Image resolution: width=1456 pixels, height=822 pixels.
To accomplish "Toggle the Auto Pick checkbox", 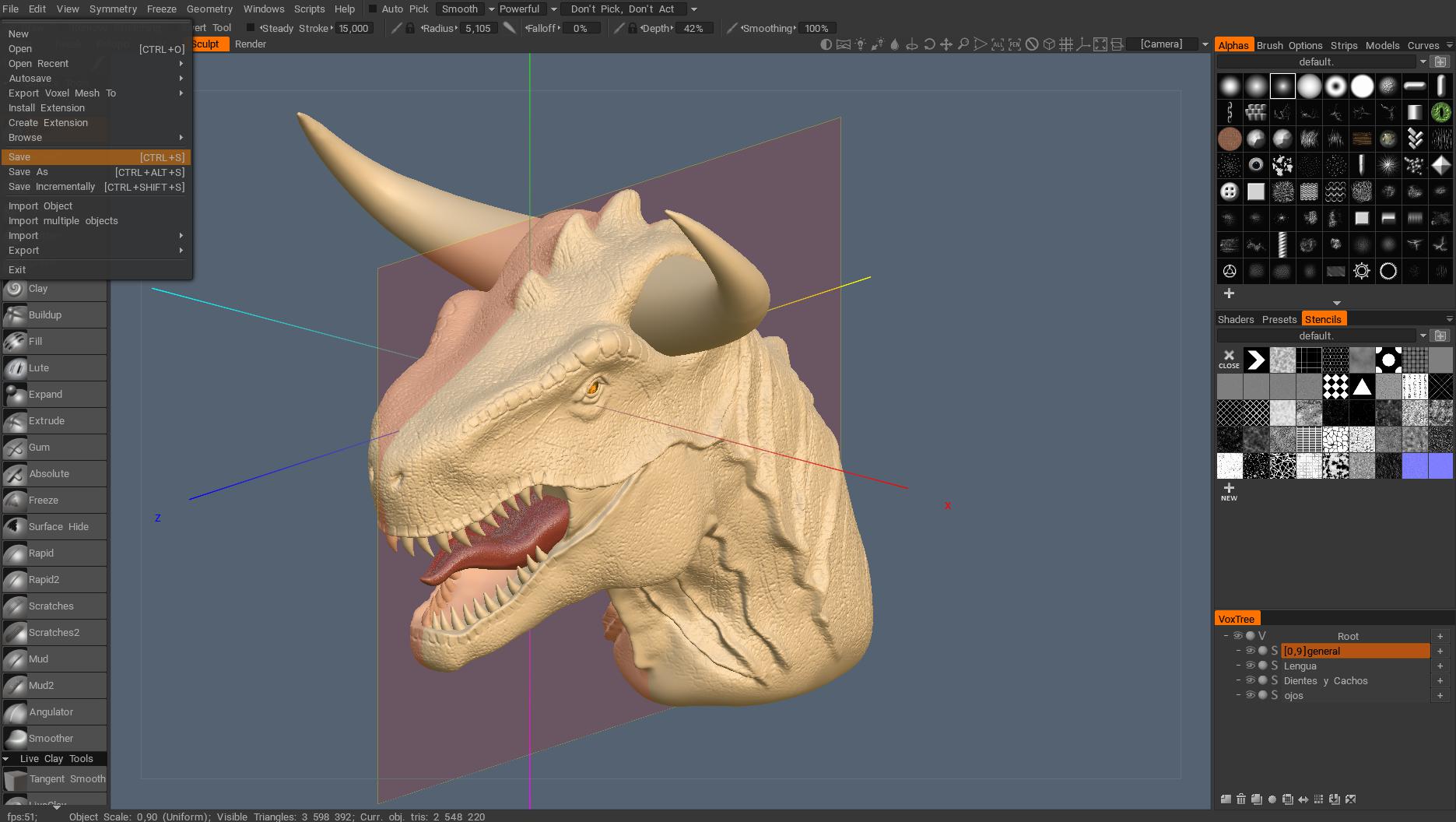I will (373, 9).
